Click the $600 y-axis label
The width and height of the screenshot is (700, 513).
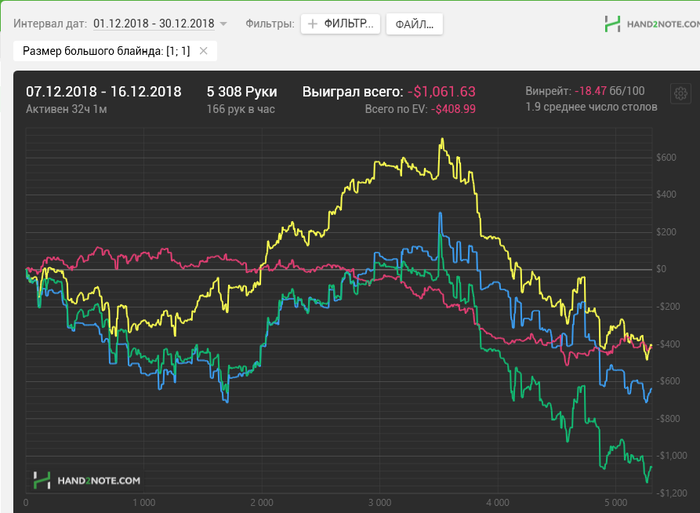click(666, 157)
